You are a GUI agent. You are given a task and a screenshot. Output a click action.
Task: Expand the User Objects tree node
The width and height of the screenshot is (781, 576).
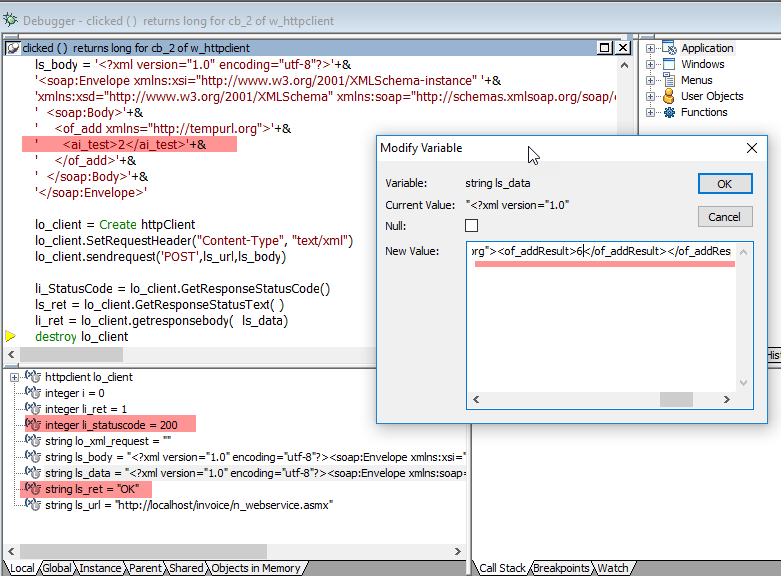pyautogui.click(x=651, y=96)
